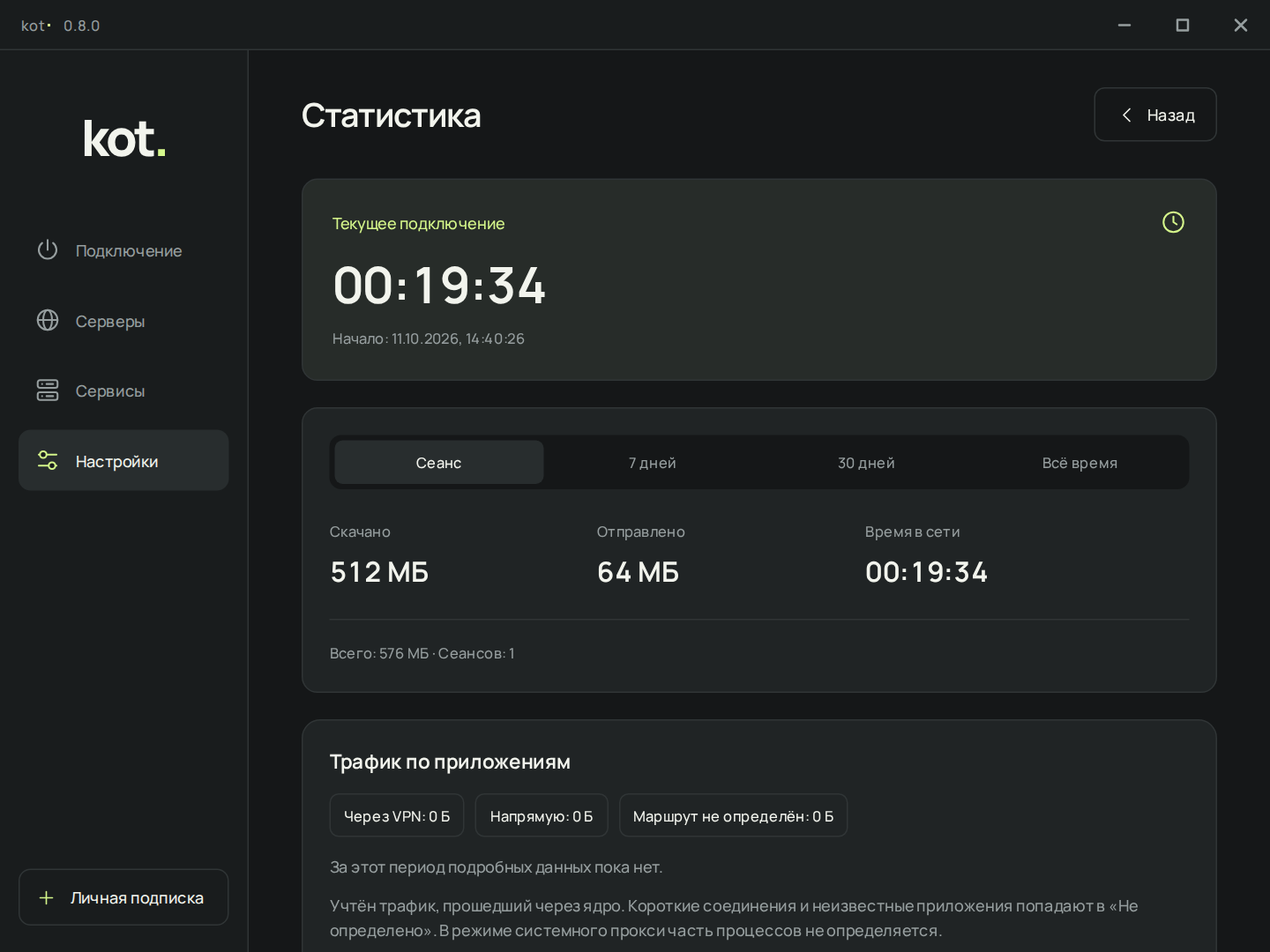
Task: Click the Через VPN: 0 Б chip
Action: 397,815
